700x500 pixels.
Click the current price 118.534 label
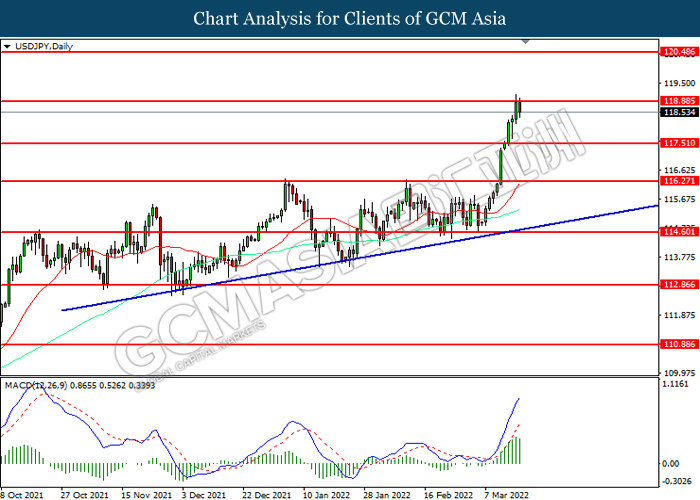coord(679,112)
